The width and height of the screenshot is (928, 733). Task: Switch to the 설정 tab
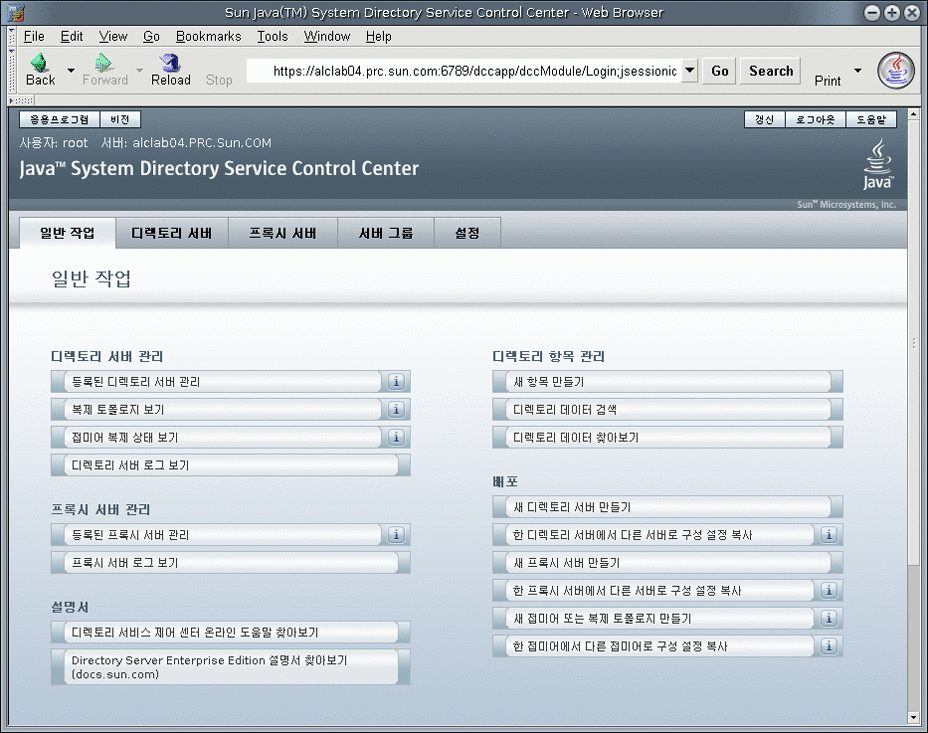pos(468,233)
